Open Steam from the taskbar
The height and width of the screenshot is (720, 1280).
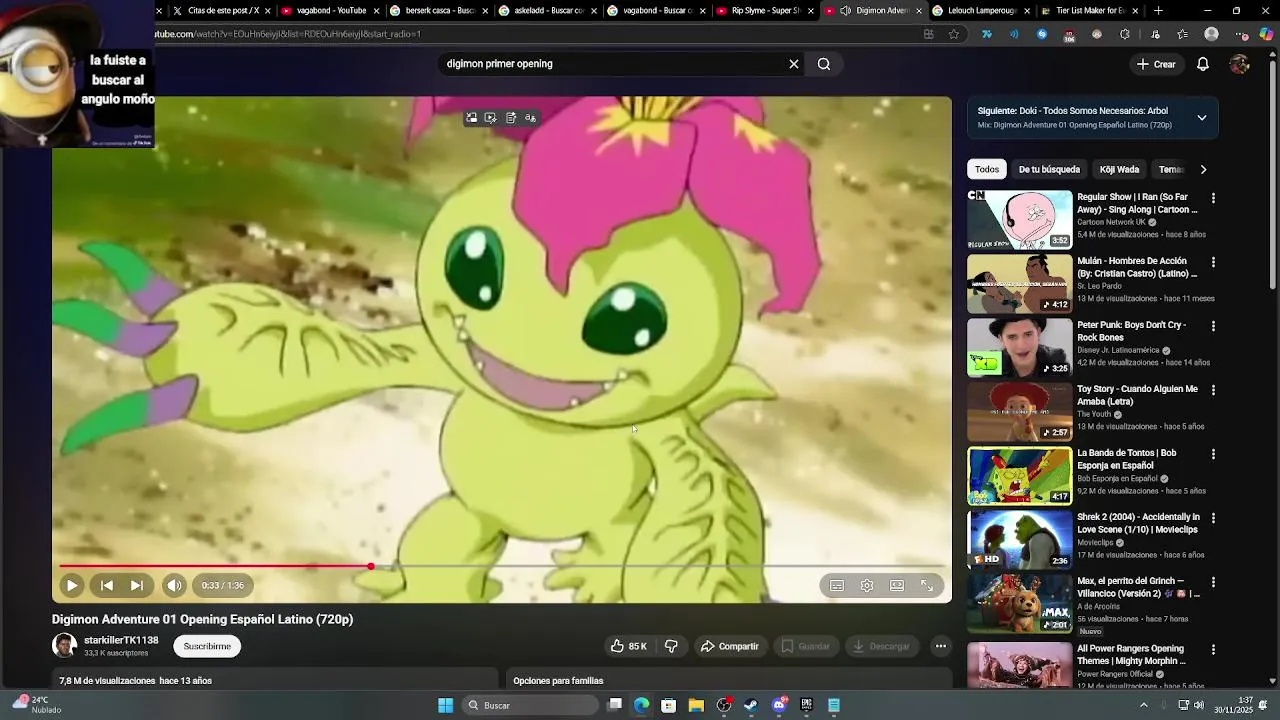coord(751,705)
